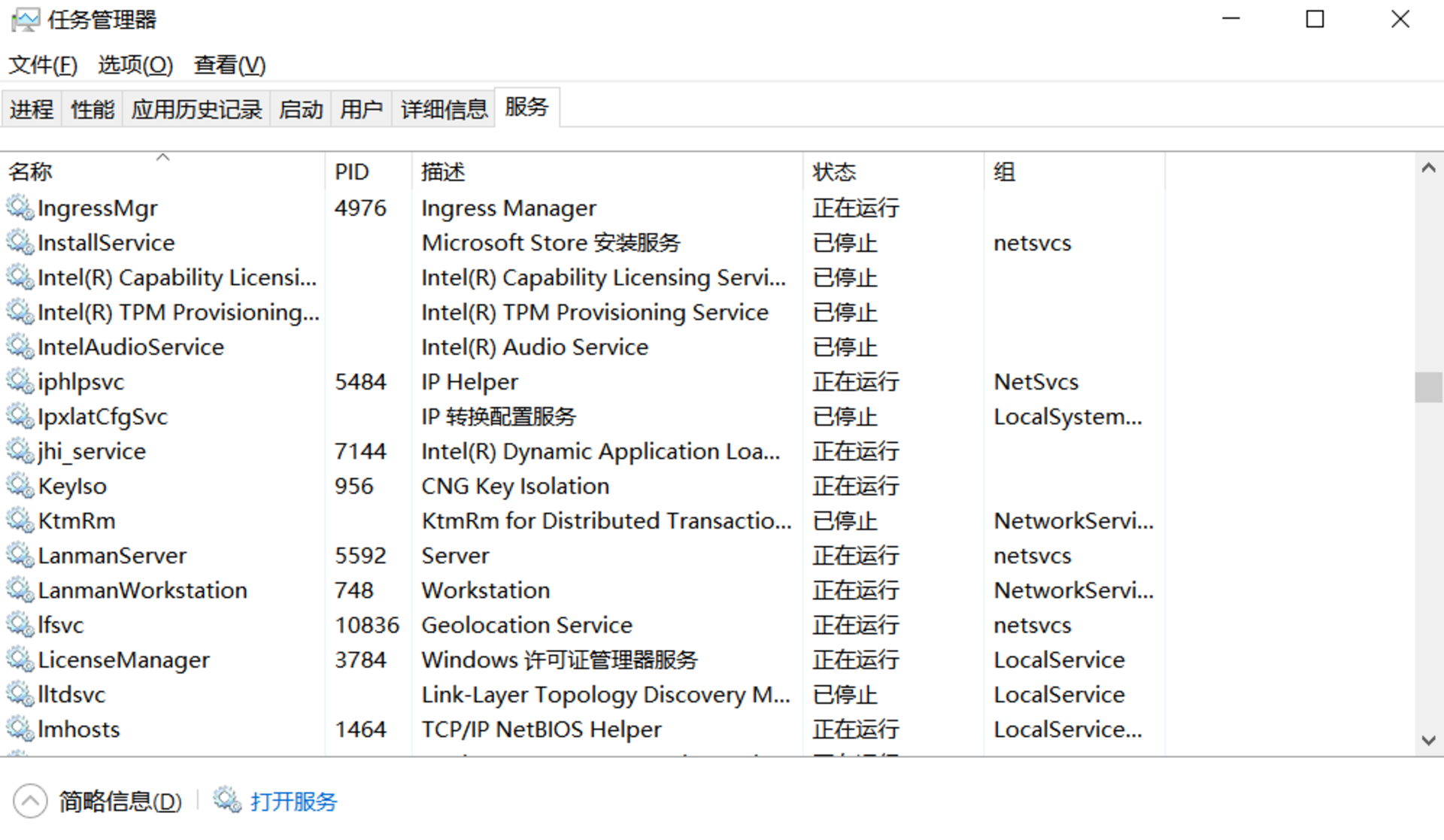This screenshot has height=840, width=1444.
Task: Select the lmhosts service row
Action: 79,729
